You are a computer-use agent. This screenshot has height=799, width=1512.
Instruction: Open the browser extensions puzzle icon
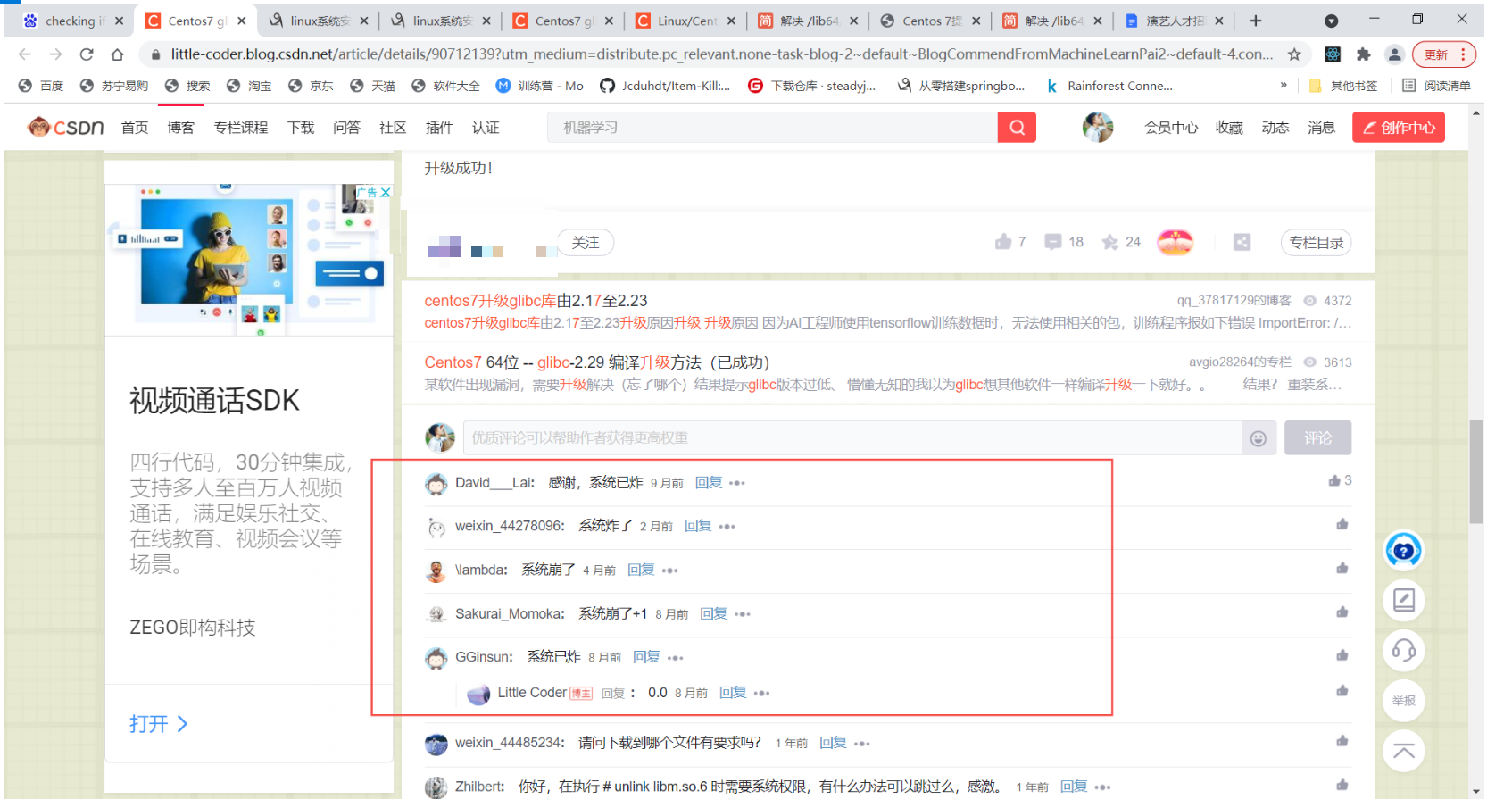pos(1363,54)
